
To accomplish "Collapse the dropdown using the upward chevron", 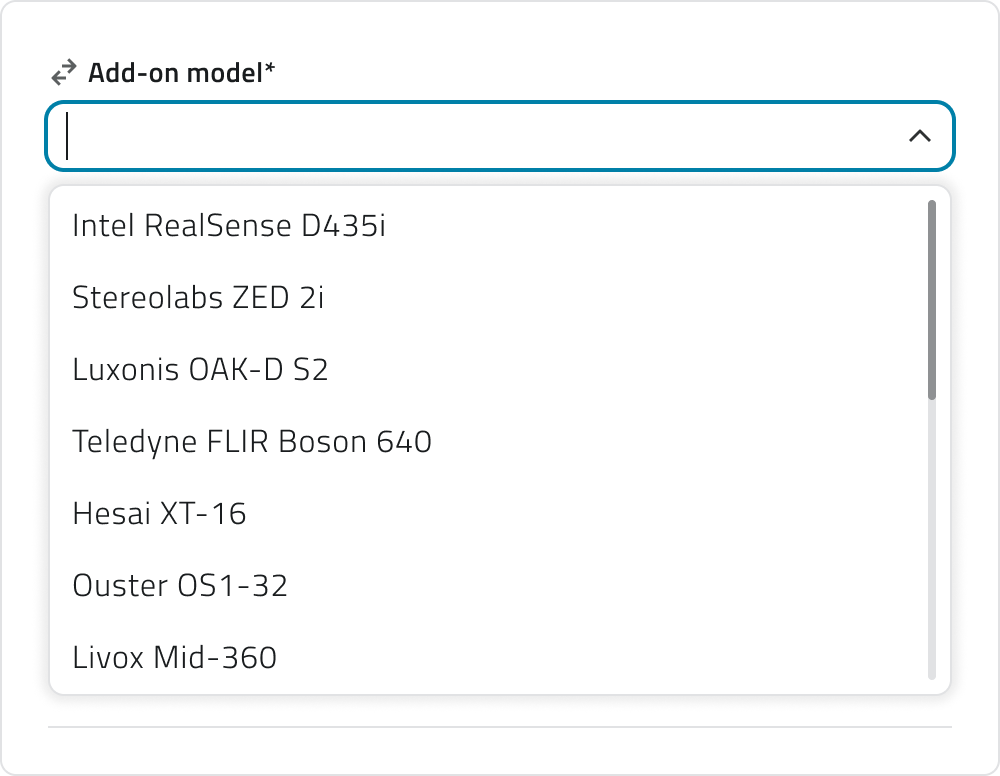I will [x=921, y=135].
